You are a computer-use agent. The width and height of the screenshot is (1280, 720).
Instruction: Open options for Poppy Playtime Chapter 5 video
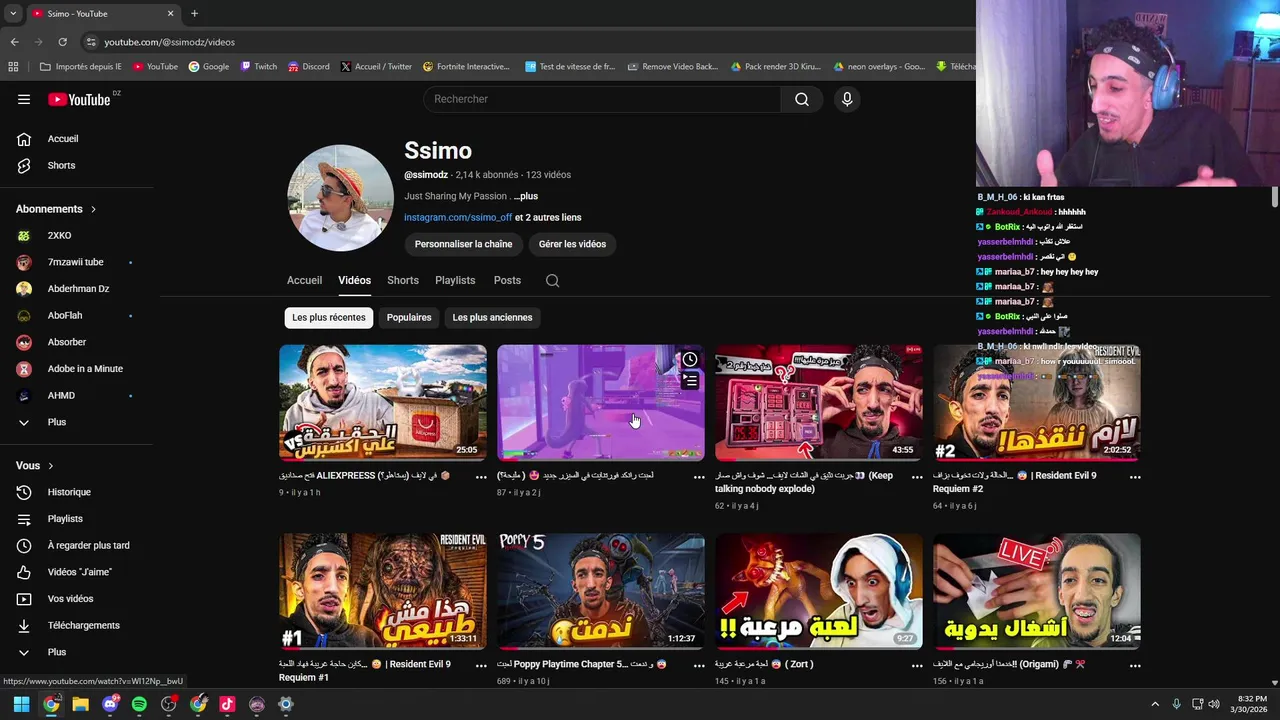point(699,665)
